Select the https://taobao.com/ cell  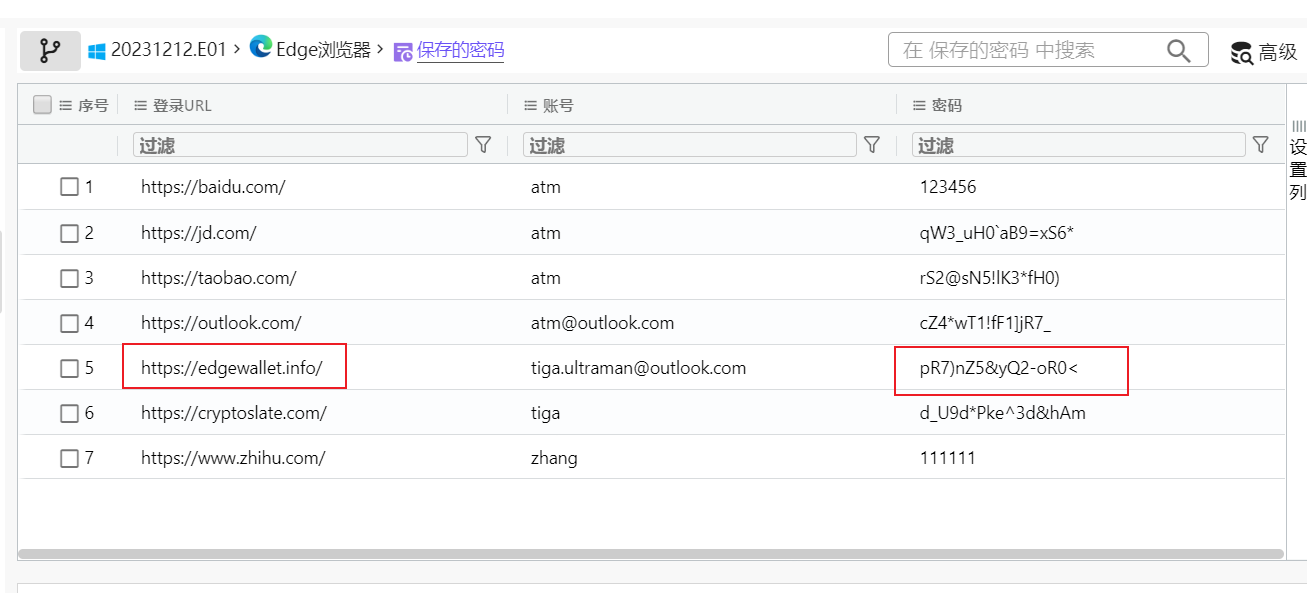(x=218, y=278)
